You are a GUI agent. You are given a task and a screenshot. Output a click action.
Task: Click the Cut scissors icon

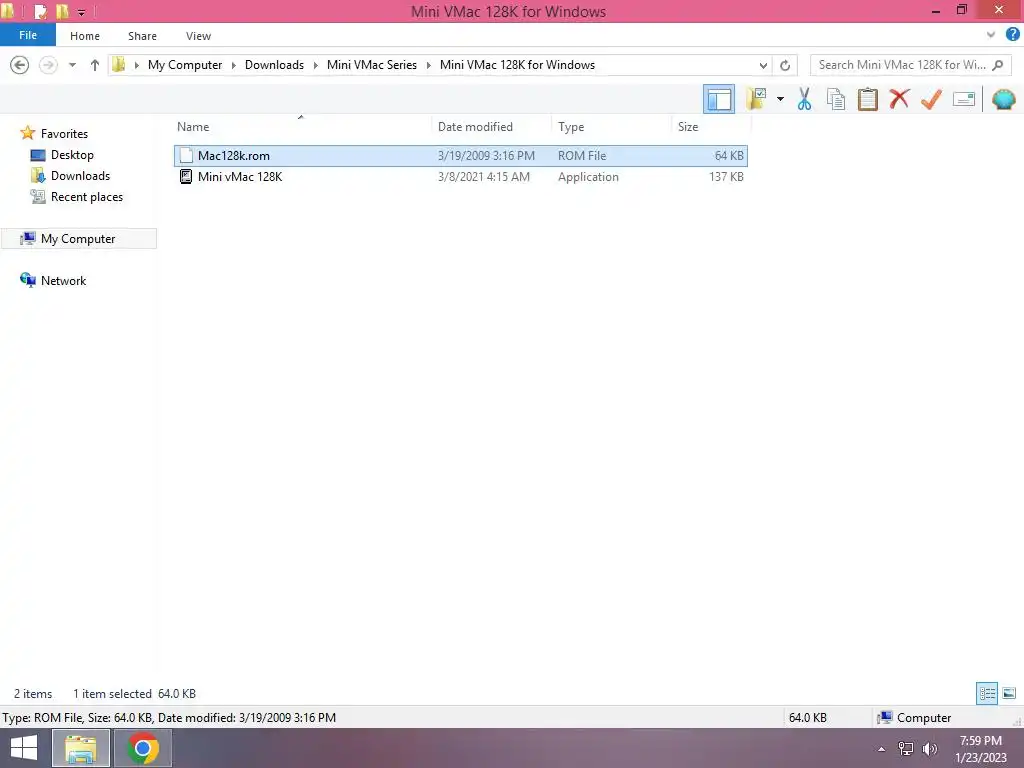[x=804, y=99]
